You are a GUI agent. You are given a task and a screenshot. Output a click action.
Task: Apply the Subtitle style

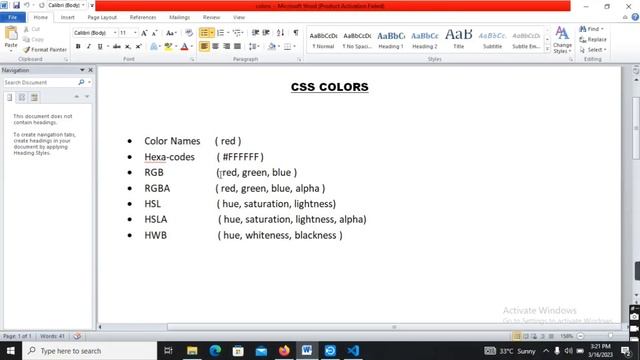pyautogui.click(x=492, y=40)
